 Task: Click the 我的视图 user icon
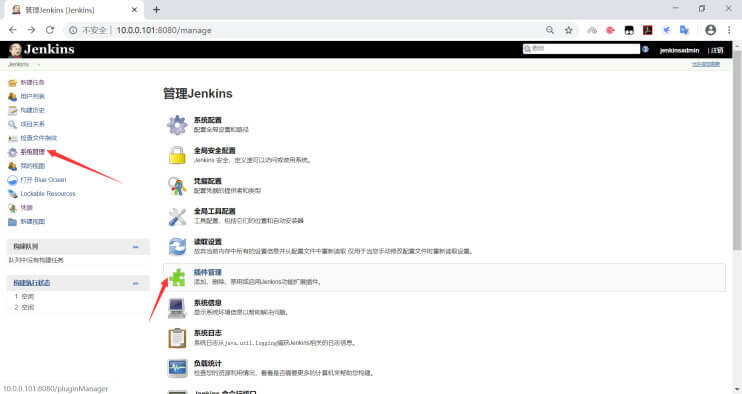[x=12, y=166]
